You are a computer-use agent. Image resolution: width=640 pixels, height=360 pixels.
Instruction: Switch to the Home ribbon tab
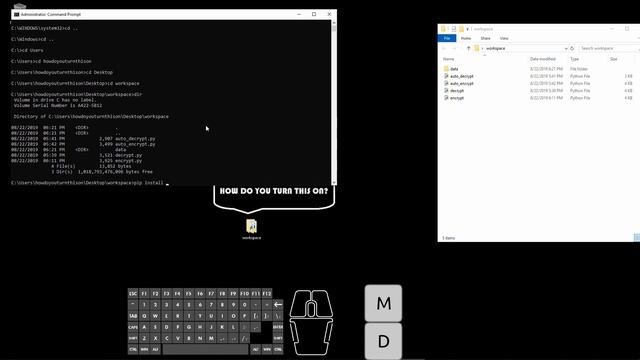click(466, 38)
